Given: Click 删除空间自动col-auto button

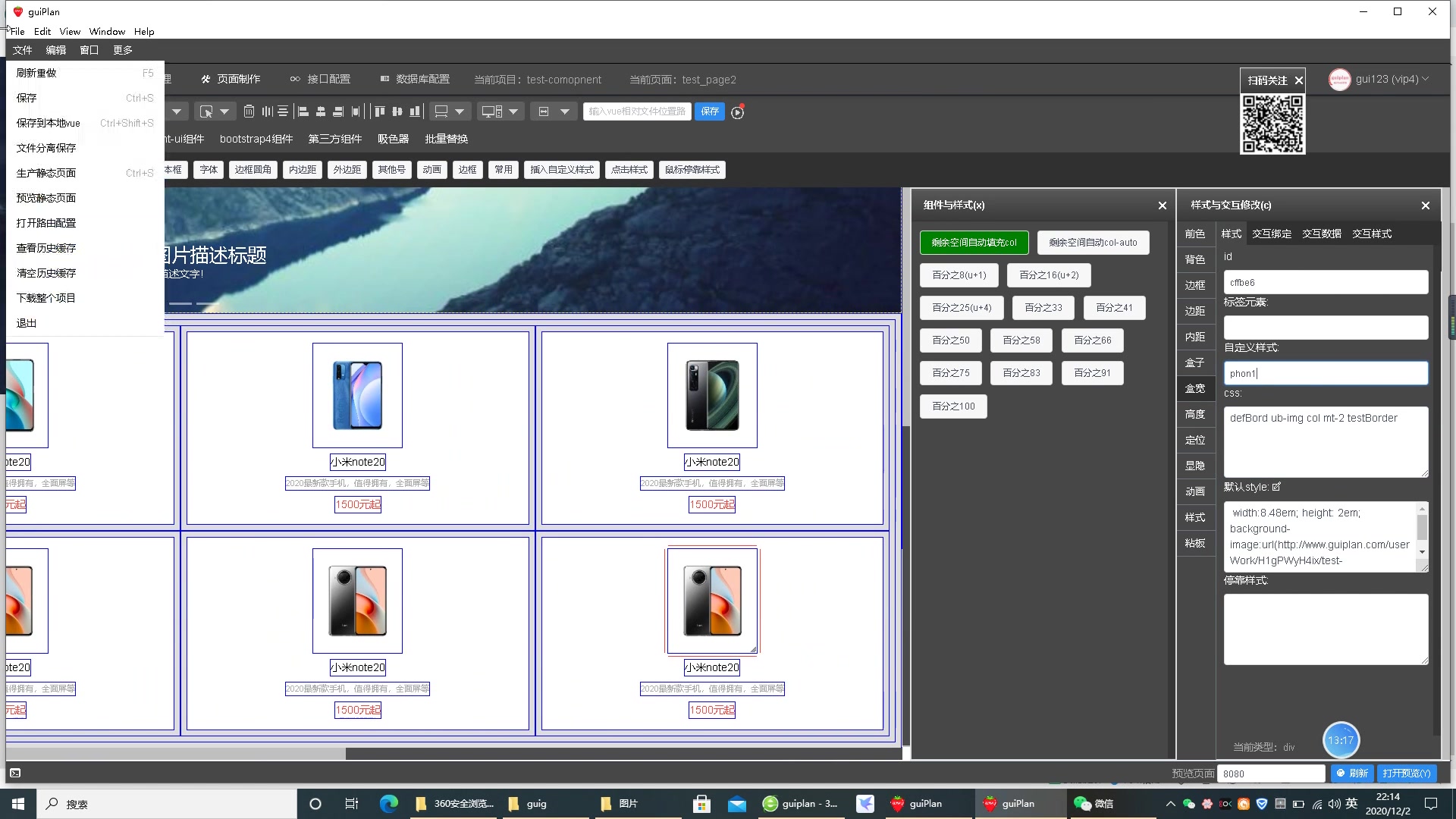Looking at the screenshot, I should coord(1093,242).
